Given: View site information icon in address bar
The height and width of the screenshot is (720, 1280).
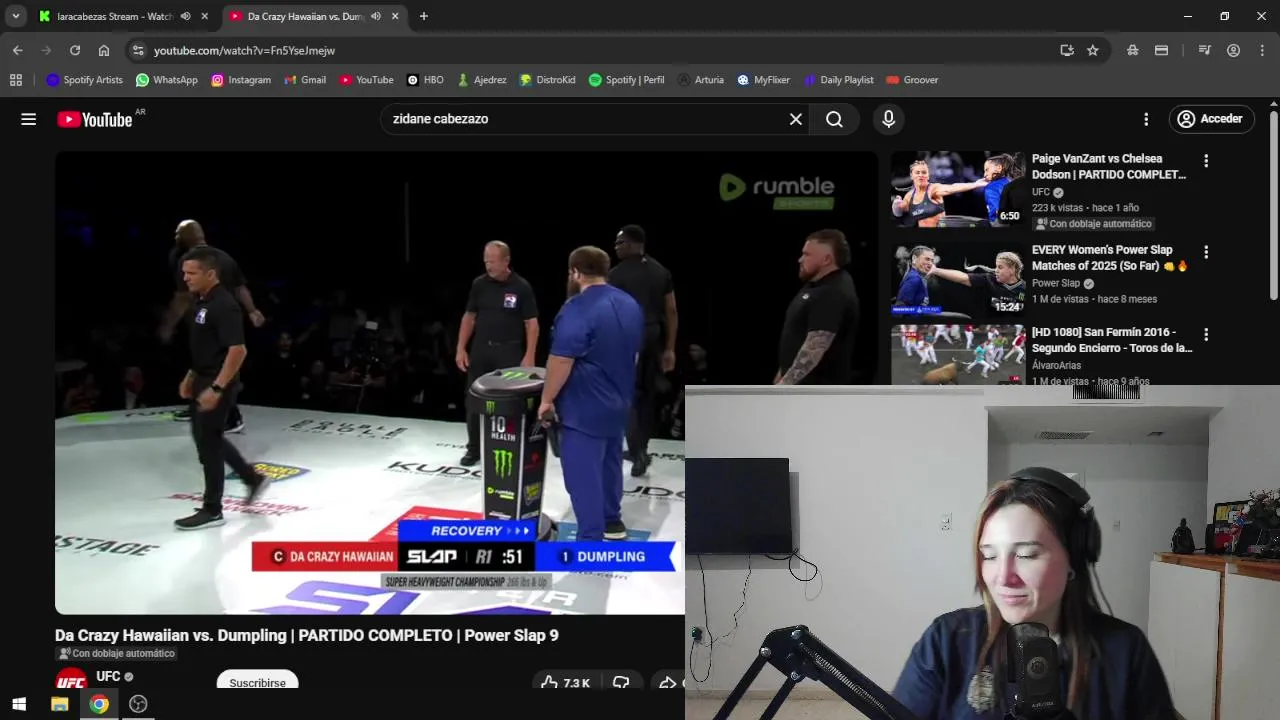Looking at the screenshot, I should (x=138, y=50).
